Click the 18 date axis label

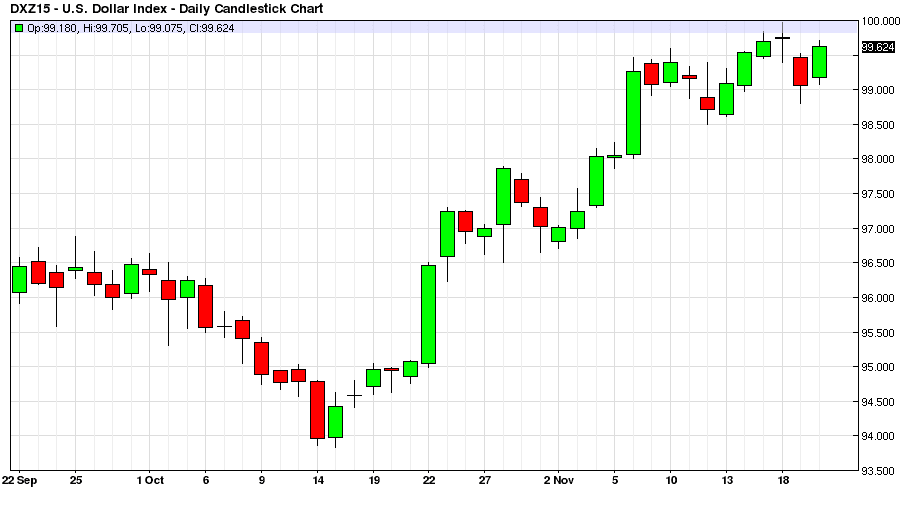pos(783,480)
